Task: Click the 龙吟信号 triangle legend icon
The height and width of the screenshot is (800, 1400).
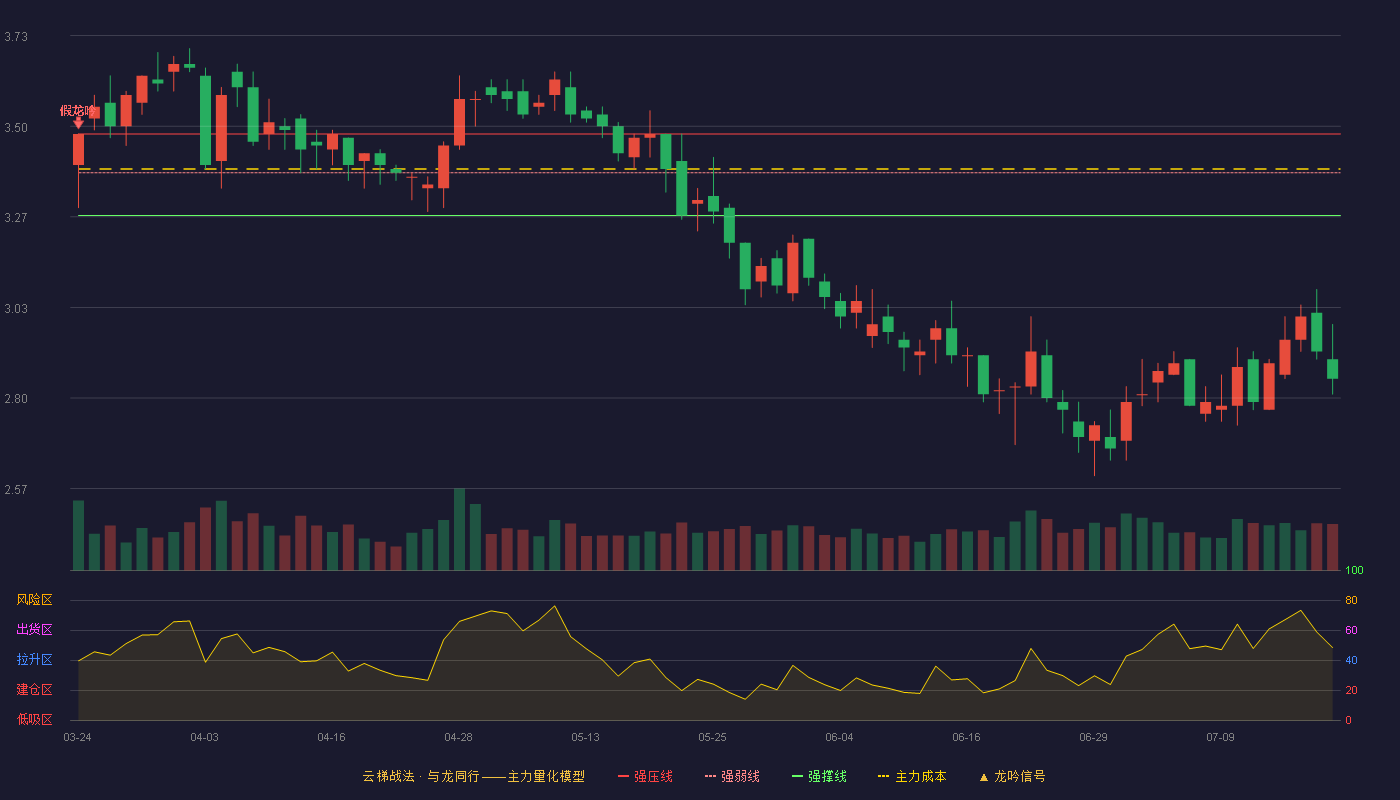Action: 984,777
